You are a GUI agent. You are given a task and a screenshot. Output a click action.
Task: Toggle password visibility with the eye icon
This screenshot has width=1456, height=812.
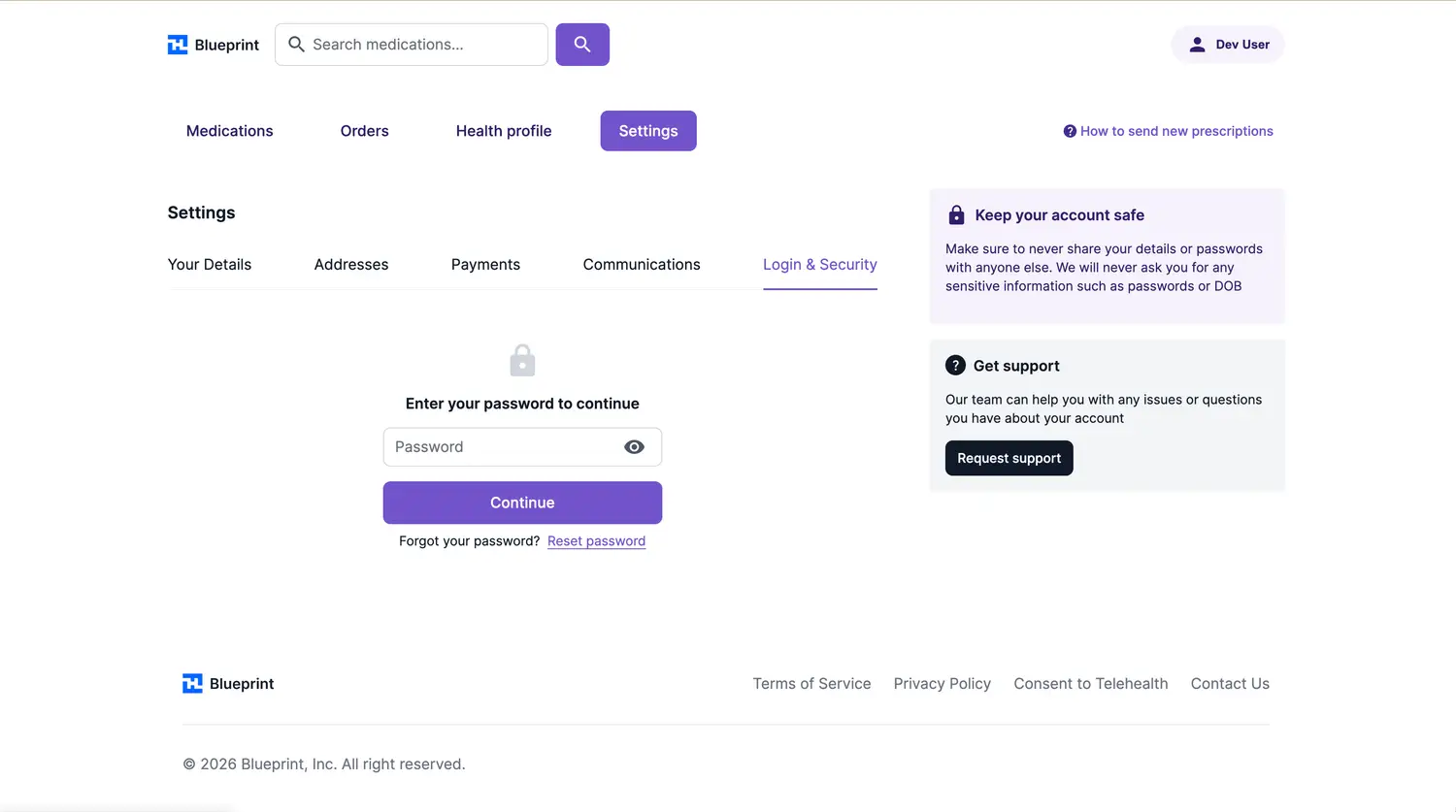coord(634,447)
